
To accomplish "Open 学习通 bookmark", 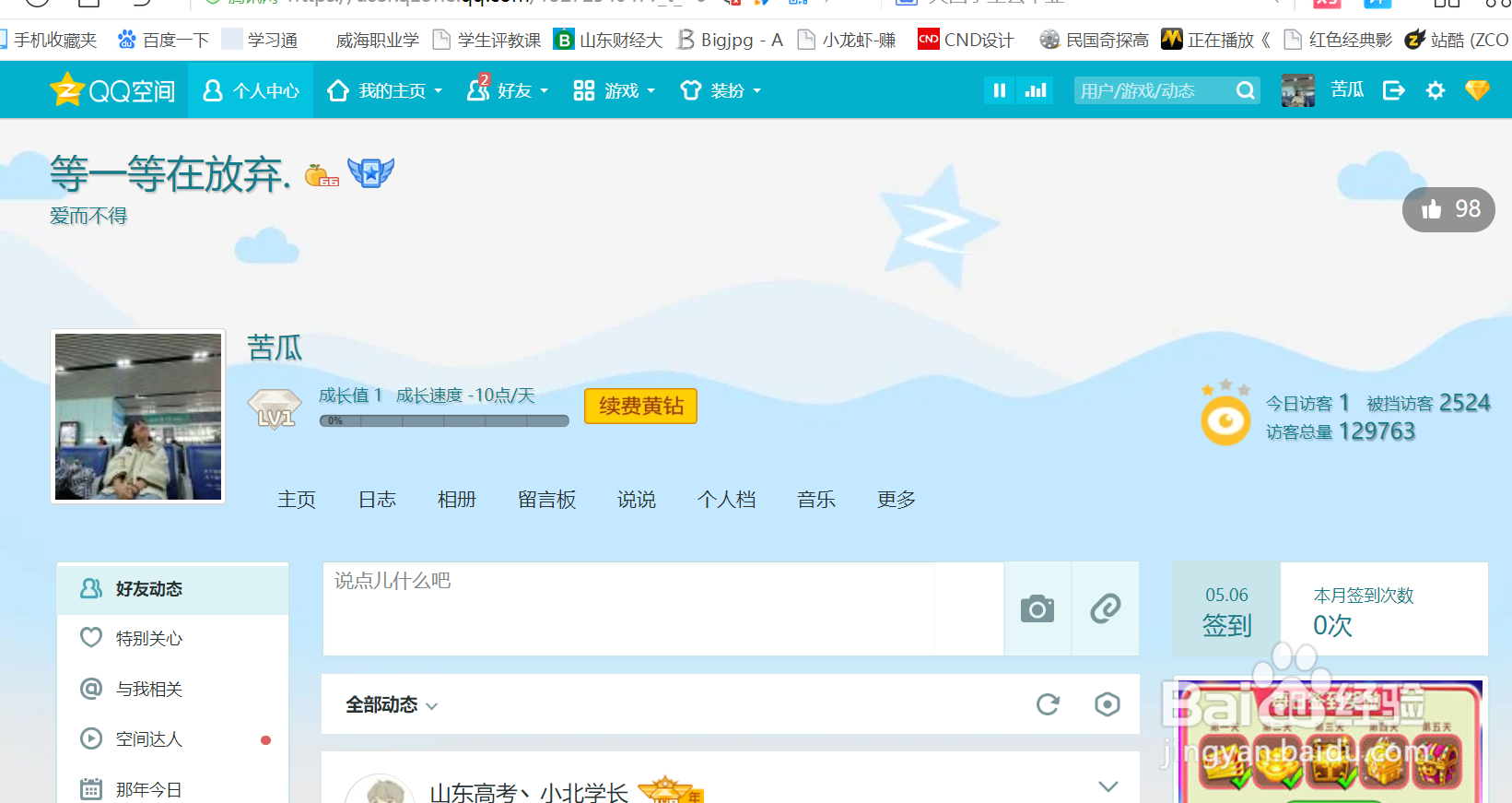I will (x=261, y=40).
